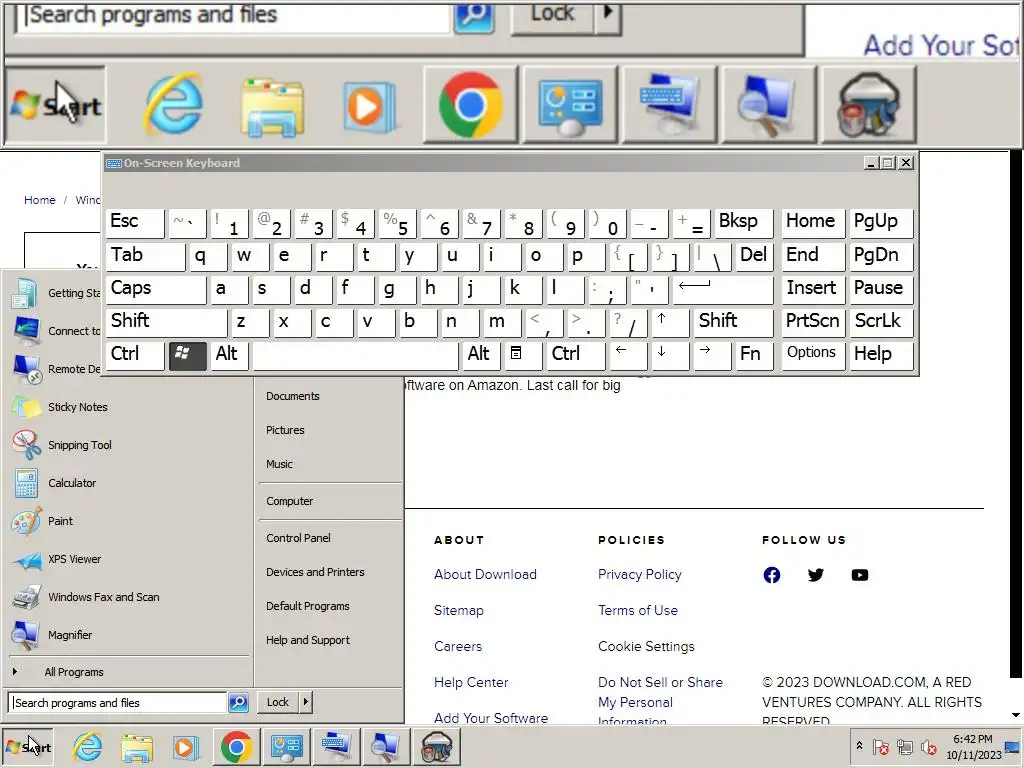Open Devices and Printers
Viewport: 1024px width, 768px height.
(x=315, y=572)
